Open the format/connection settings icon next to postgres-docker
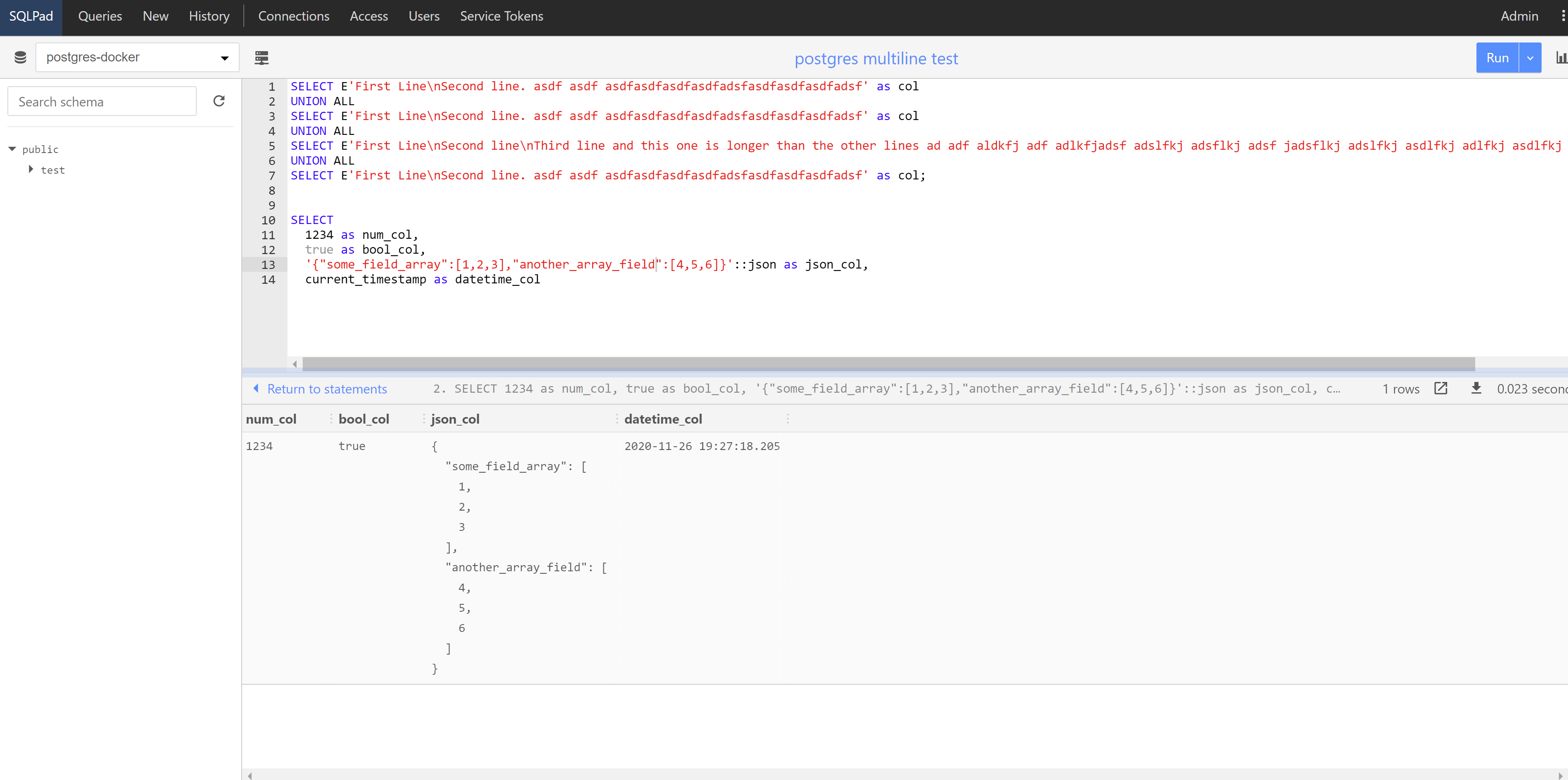This screenshot has height=780, width=1568. (x=262, y=57)
